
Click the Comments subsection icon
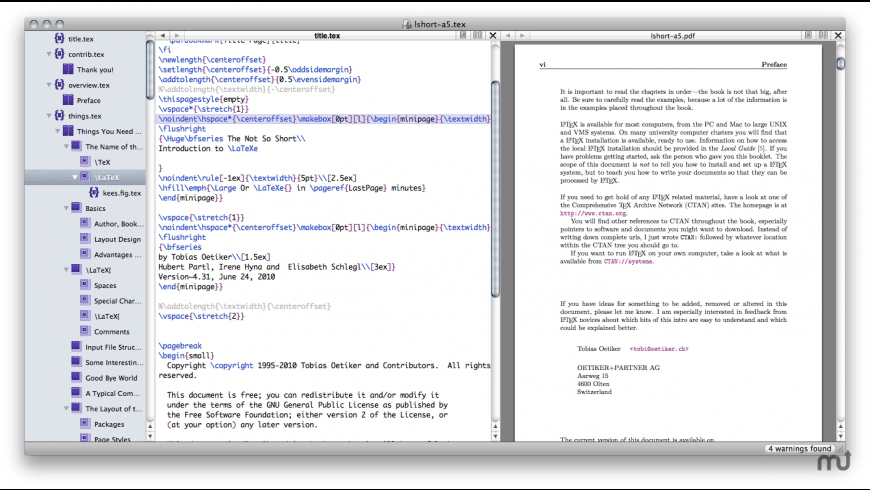tap(85, 331)
